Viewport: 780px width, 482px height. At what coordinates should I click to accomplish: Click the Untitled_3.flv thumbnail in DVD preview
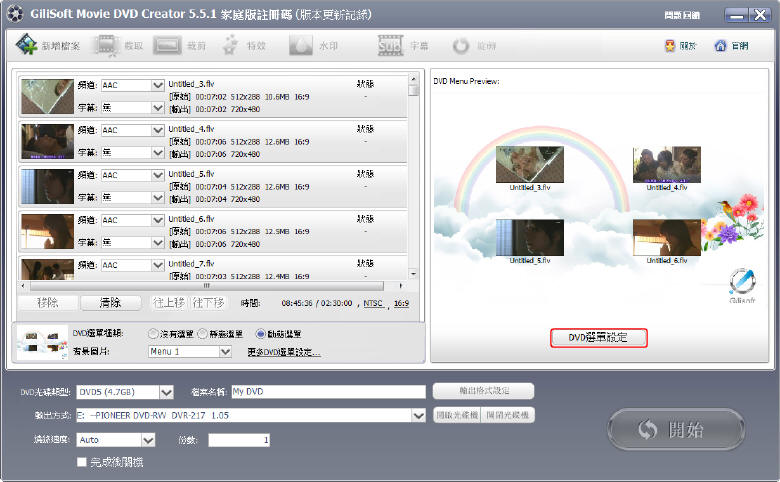(529, 164)
